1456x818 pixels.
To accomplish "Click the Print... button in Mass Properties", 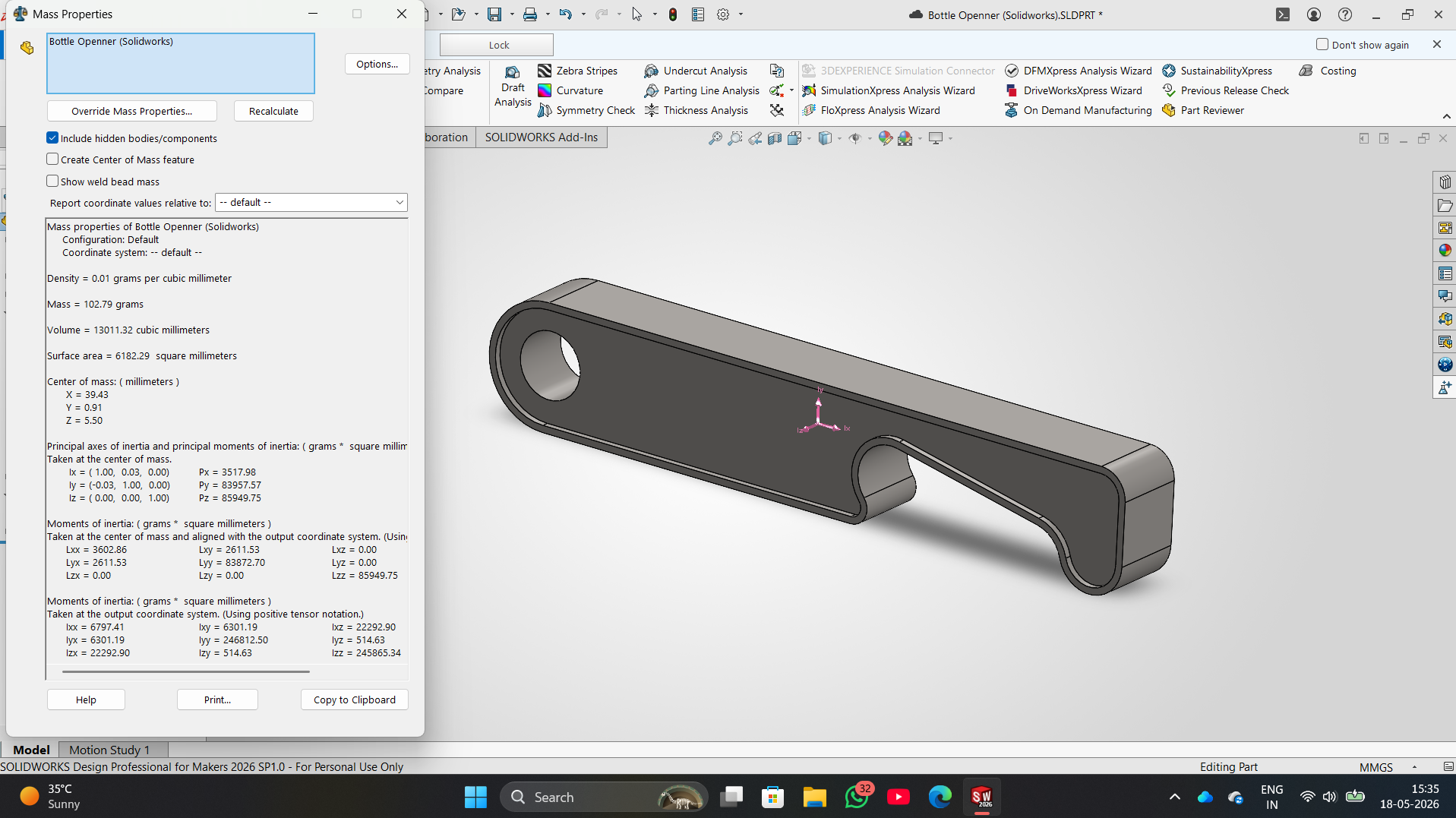I will click(x=217, y=700).
